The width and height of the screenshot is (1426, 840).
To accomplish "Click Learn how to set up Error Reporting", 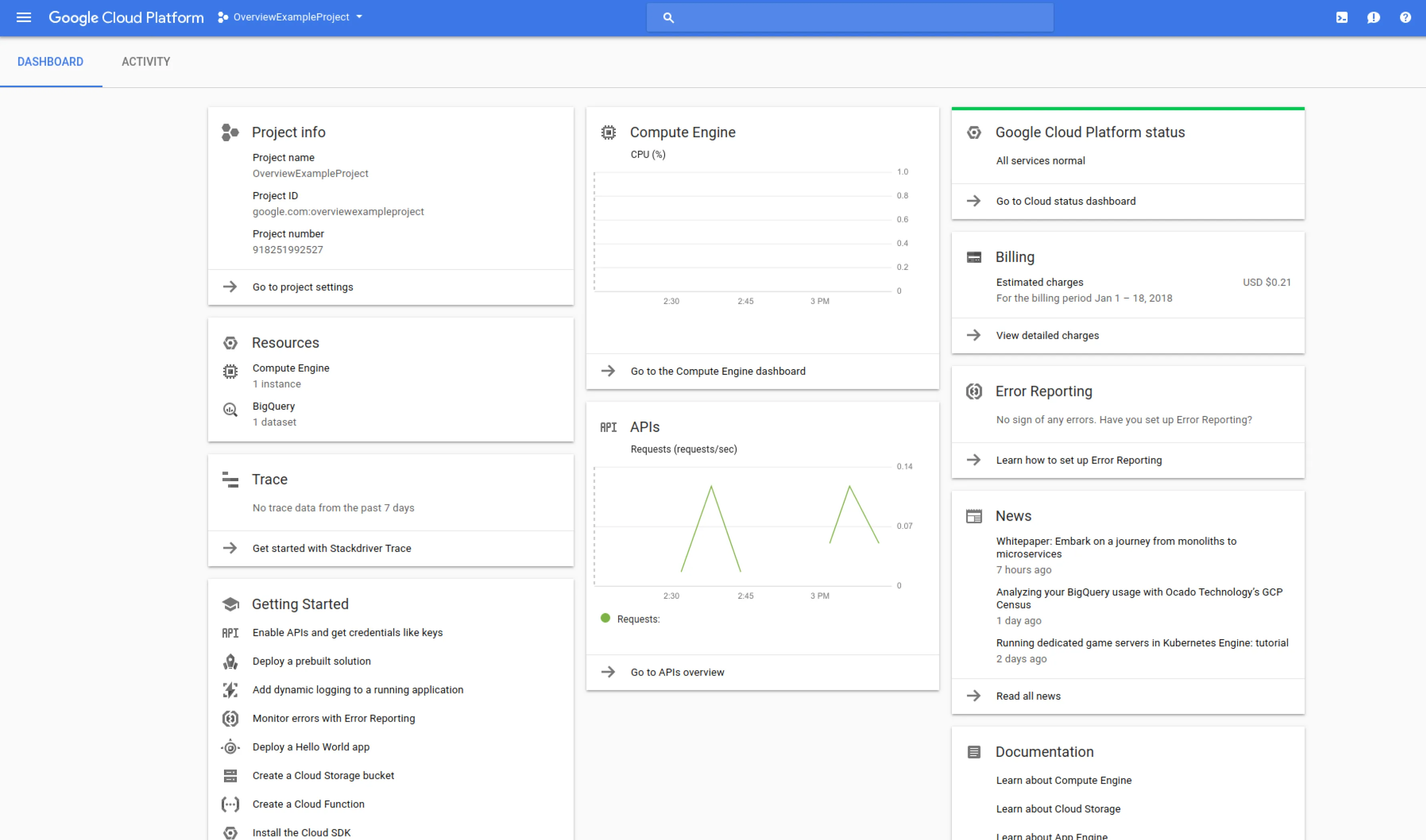I will pyautogui.click(x=1128, y=460).
